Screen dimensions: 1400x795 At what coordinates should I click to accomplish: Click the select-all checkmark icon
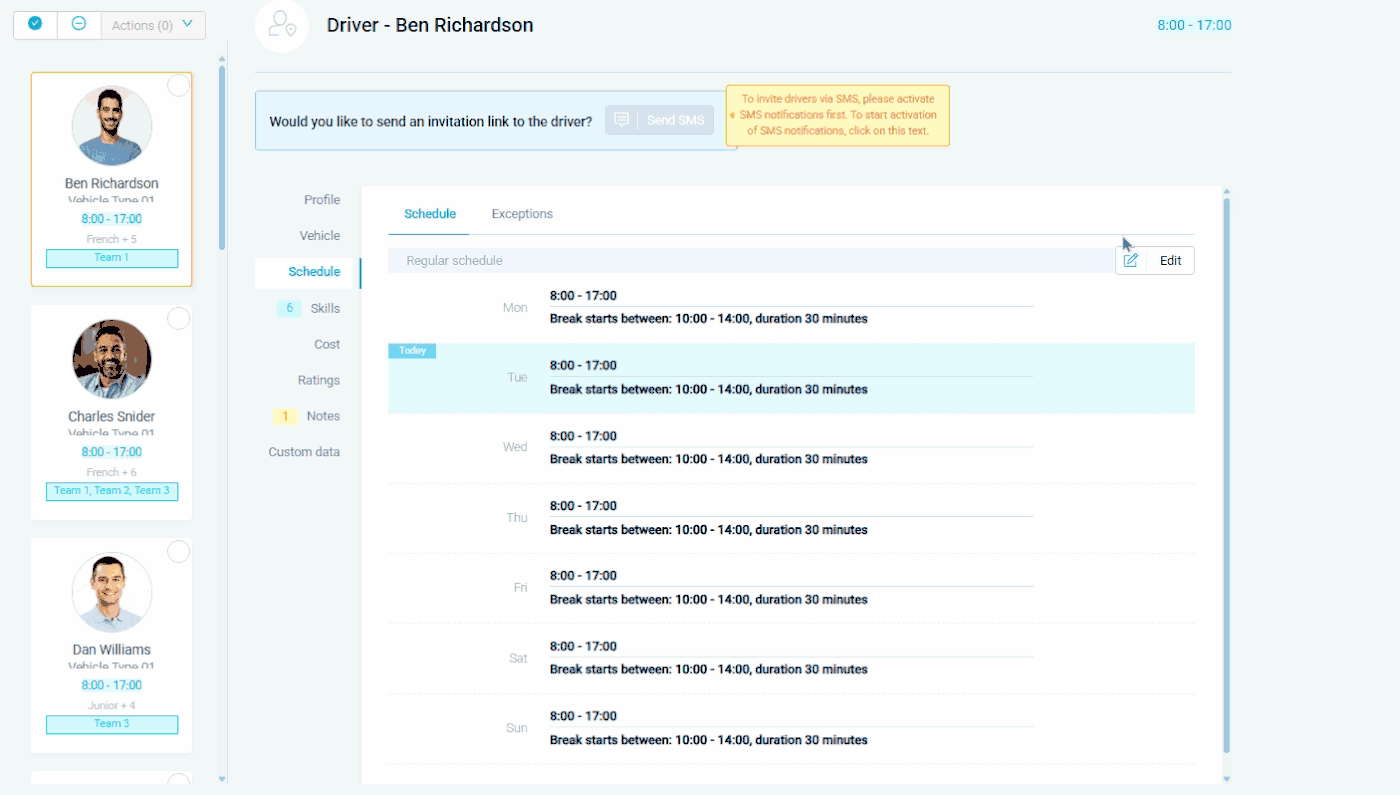35,24
